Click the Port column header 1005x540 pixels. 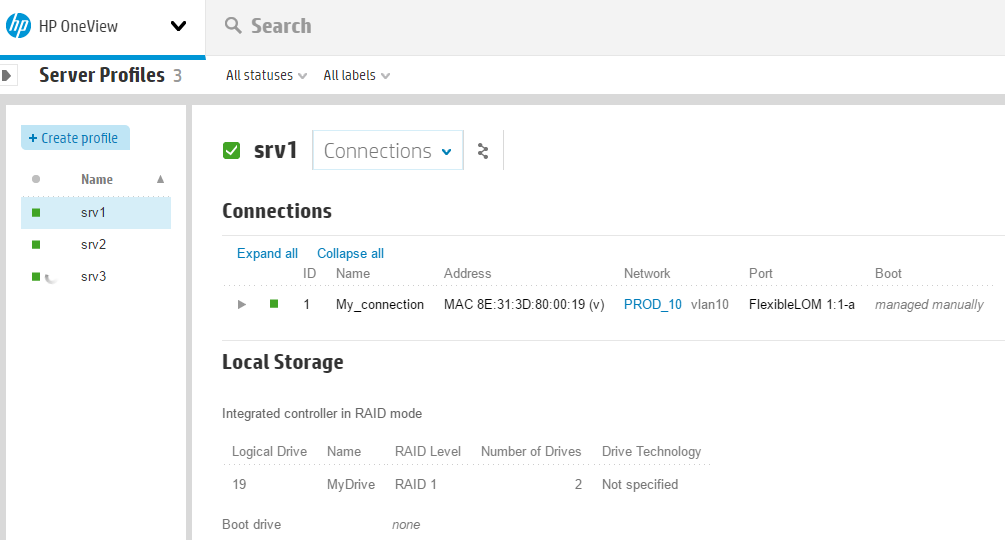click(x=761, y=274)
